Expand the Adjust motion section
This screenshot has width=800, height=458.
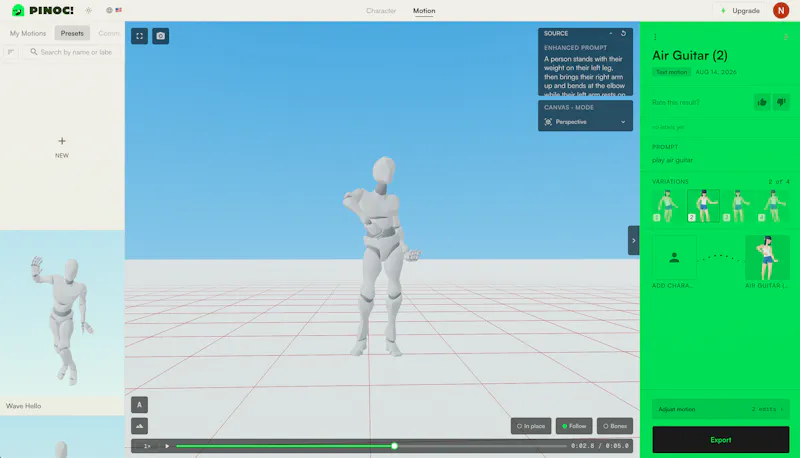pyautogui.click(x=720, y=409)
